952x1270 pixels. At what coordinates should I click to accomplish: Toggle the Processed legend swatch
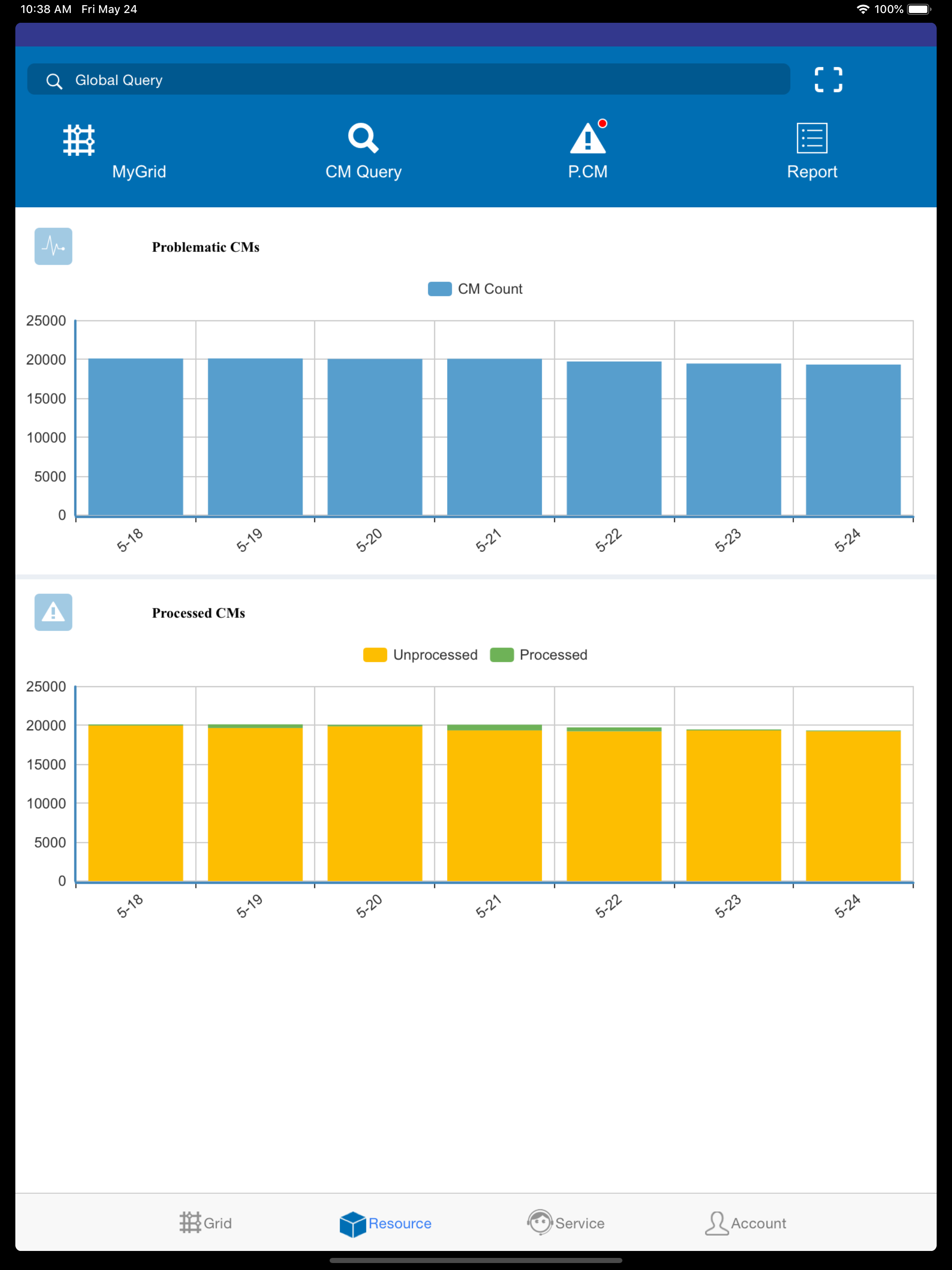click(502, 655)
